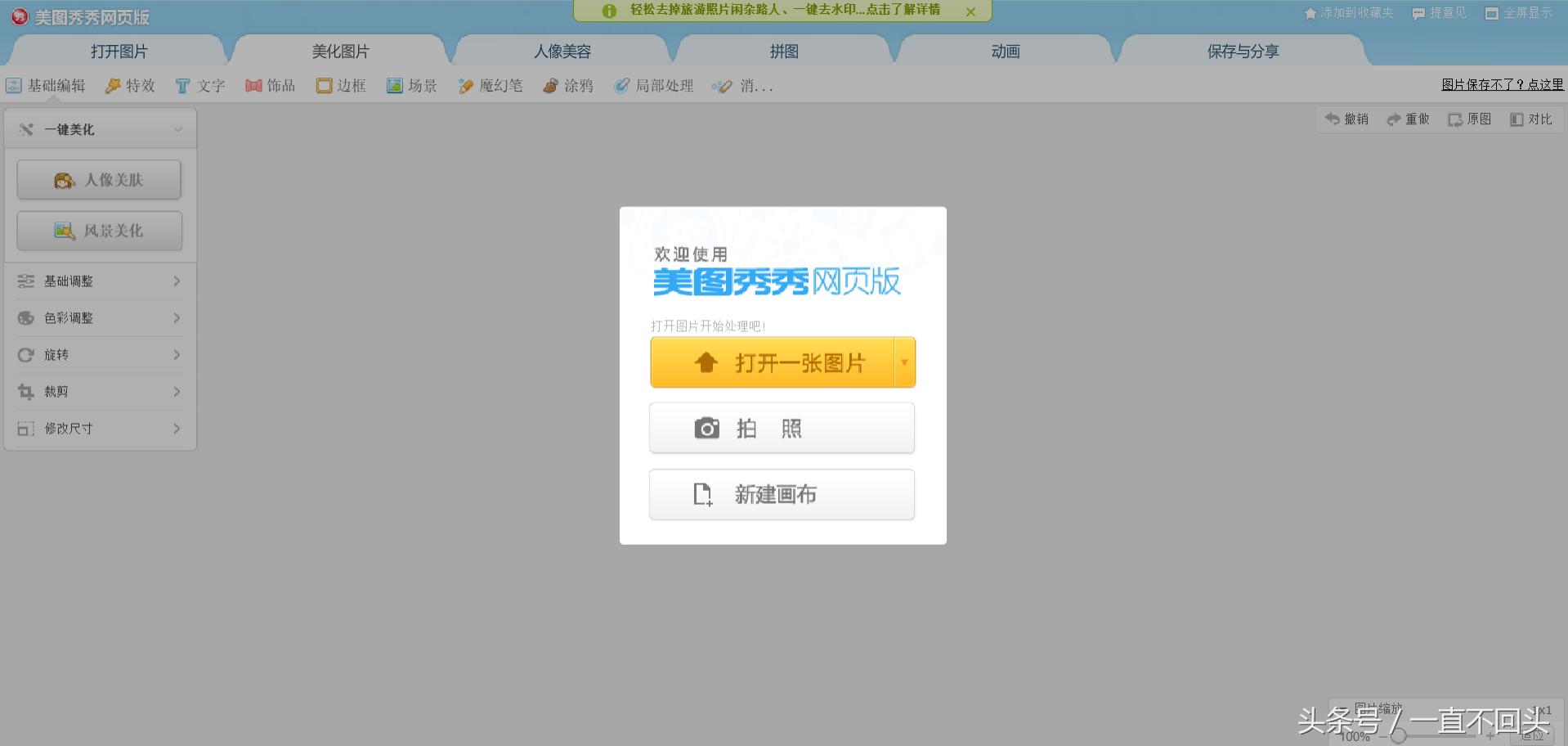Image resolution: width=1568 pixels, height=746 pixels.
Task: Select the 特效 effects tool
Action: (x=131, y=86)
